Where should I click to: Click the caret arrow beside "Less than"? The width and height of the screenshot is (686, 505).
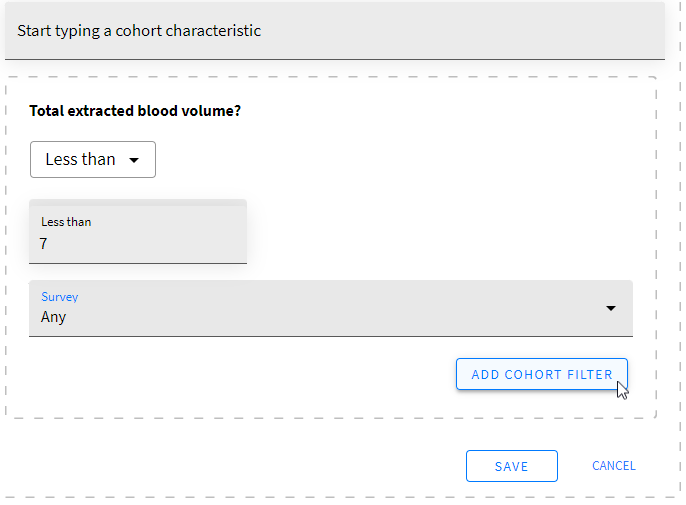pyautogui.click(x=134, y=160)
